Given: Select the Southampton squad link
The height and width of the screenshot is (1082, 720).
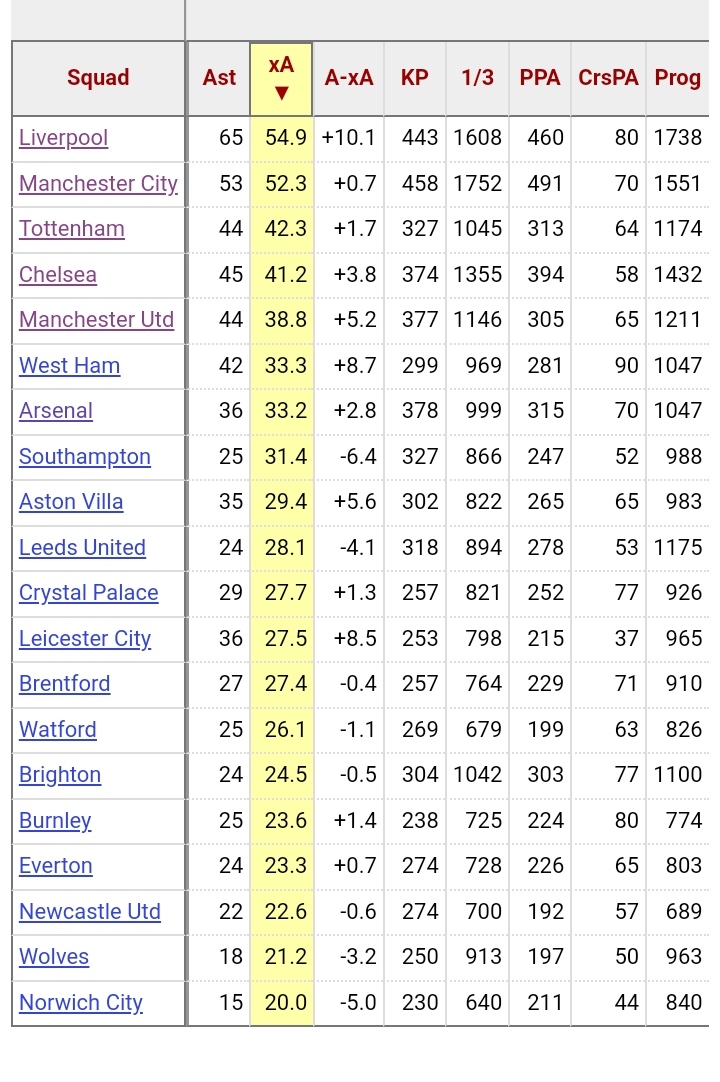Looking at the screenshot, I should pos(85,457).
